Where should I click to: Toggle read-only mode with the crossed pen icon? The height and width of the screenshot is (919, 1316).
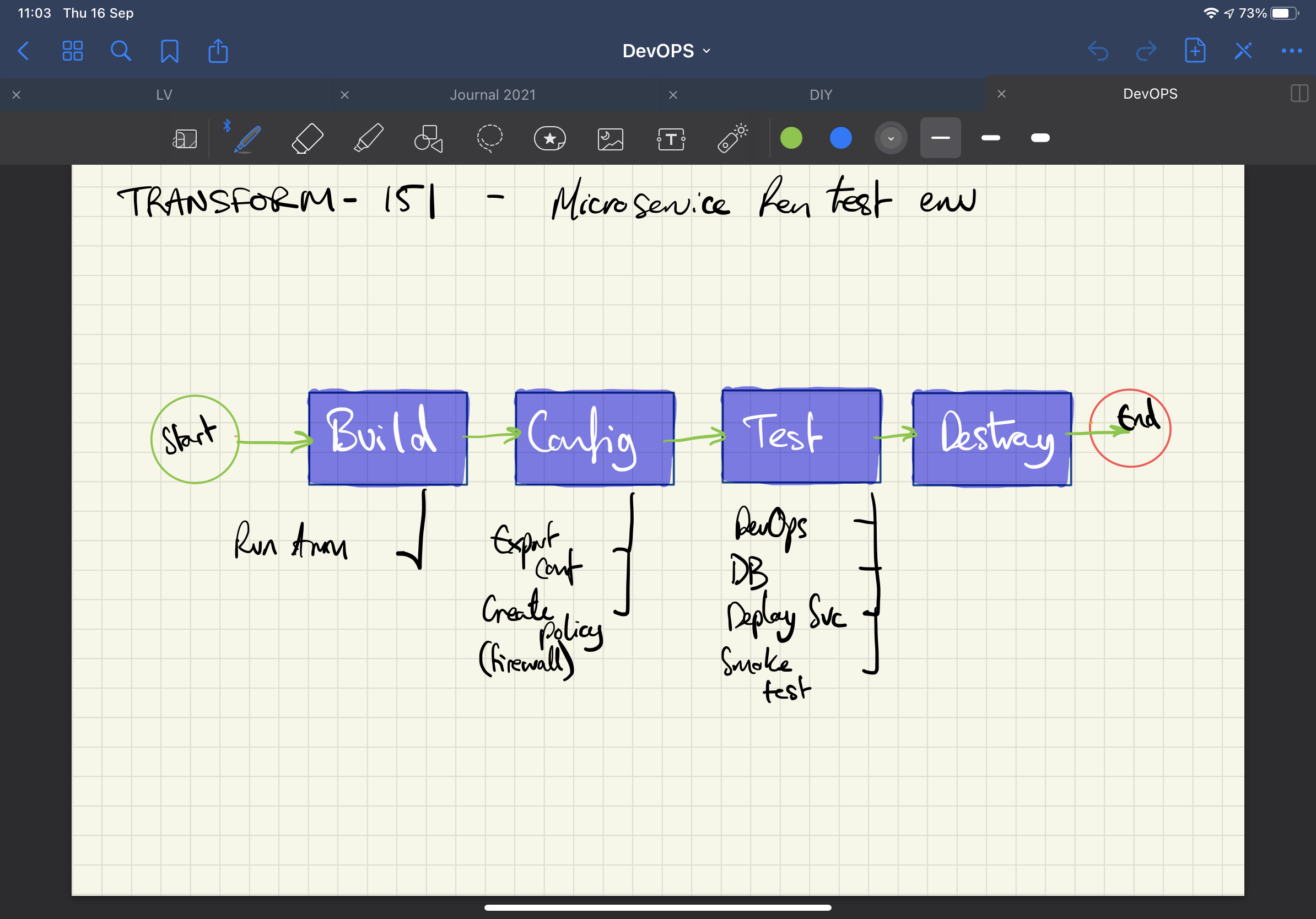pos(1243,51)
